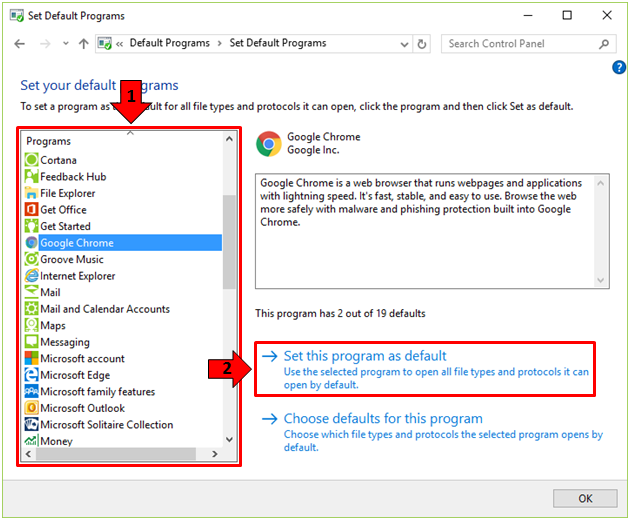This screenshot has height=519, width=630.
Task: Select the Groove Music icon
Action: [x=32, y=259]
